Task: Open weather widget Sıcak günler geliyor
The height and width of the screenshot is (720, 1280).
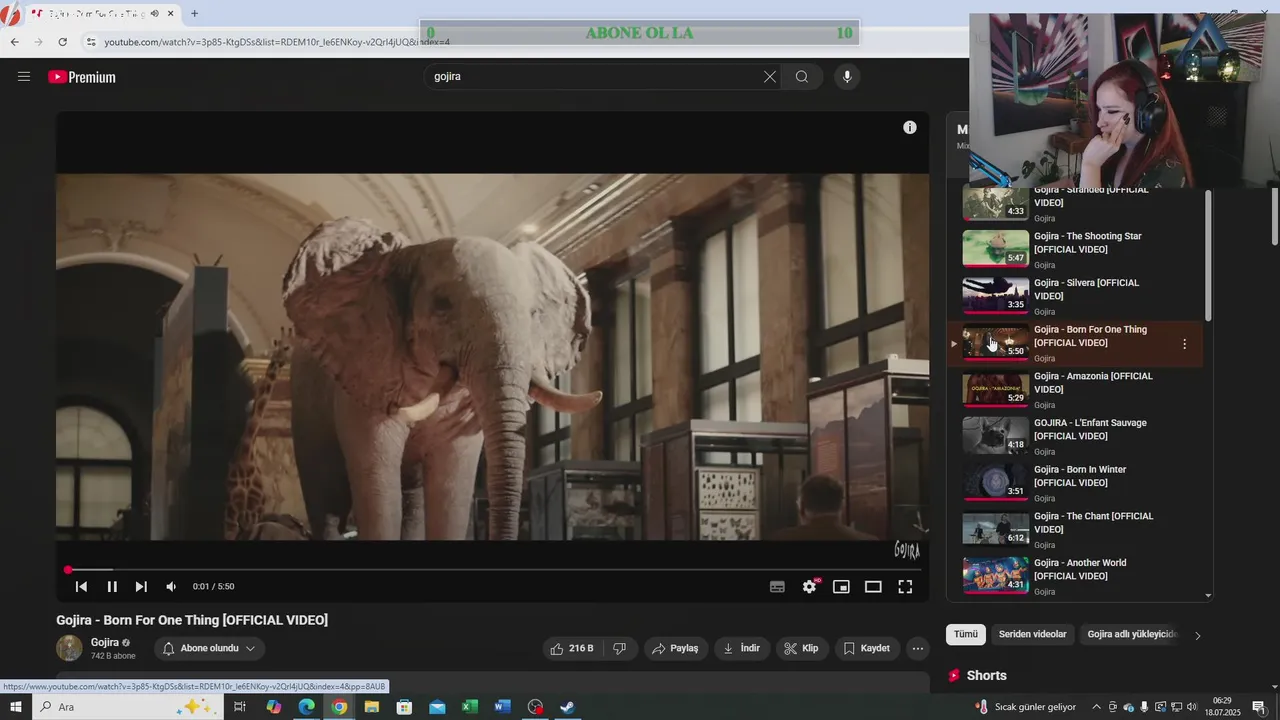Action: click(1025, 707)
